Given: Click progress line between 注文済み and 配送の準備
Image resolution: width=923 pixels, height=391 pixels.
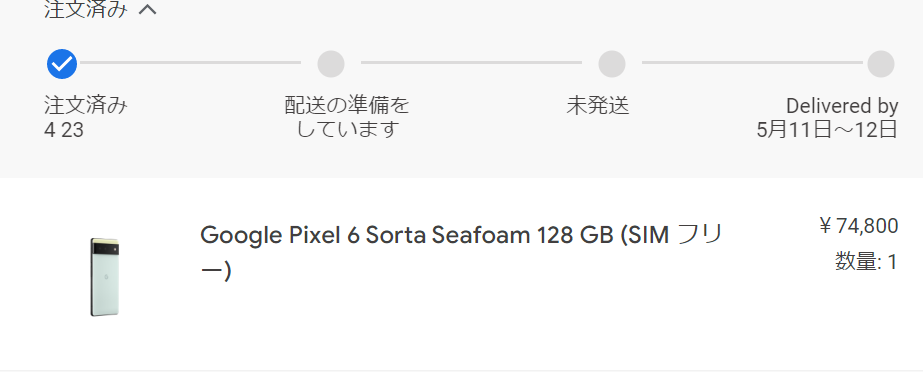Looking at the screenshot, I should tap(190, 62).
